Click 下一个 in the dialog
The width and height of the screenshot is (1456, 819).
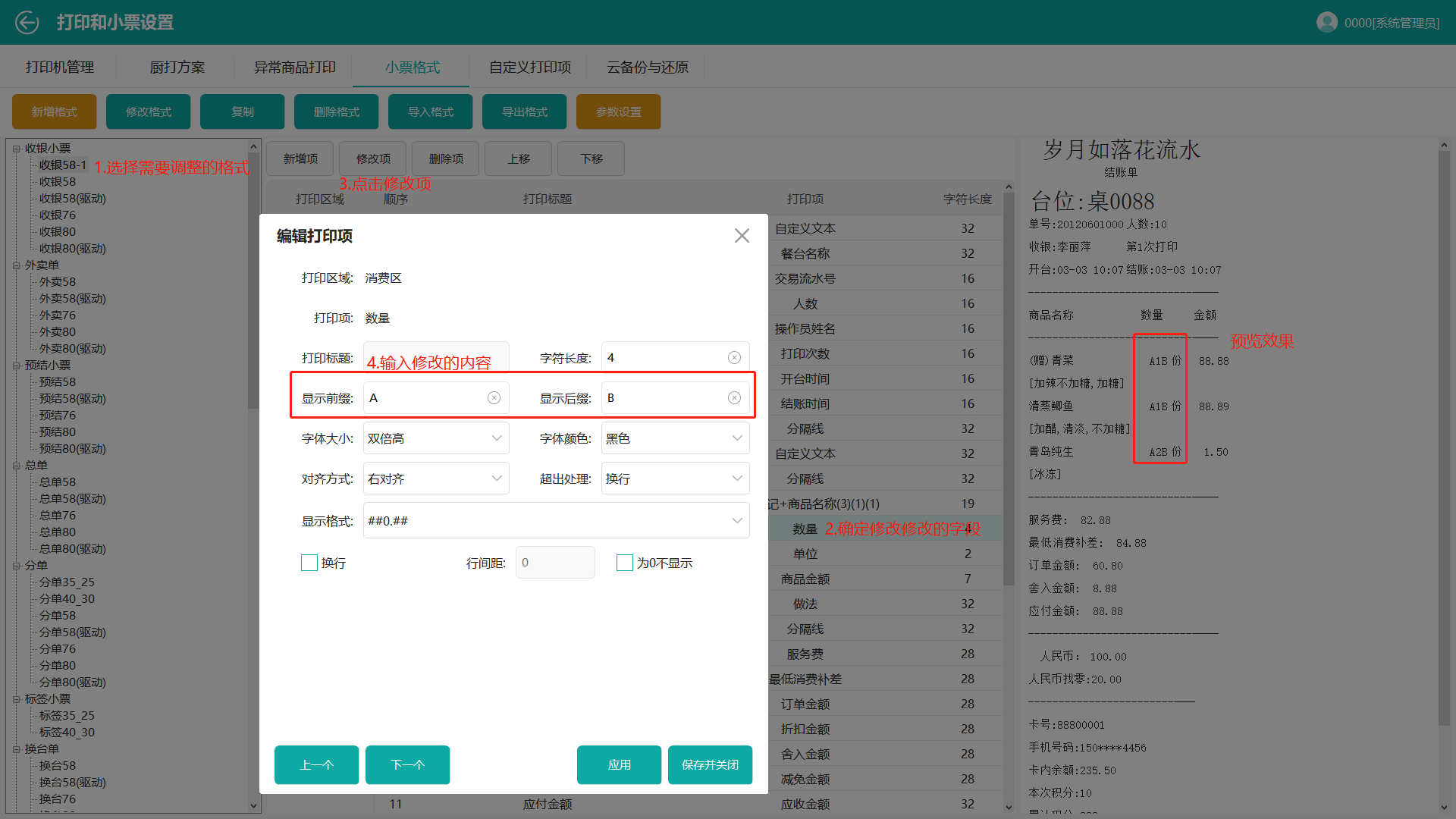[408, 764]
